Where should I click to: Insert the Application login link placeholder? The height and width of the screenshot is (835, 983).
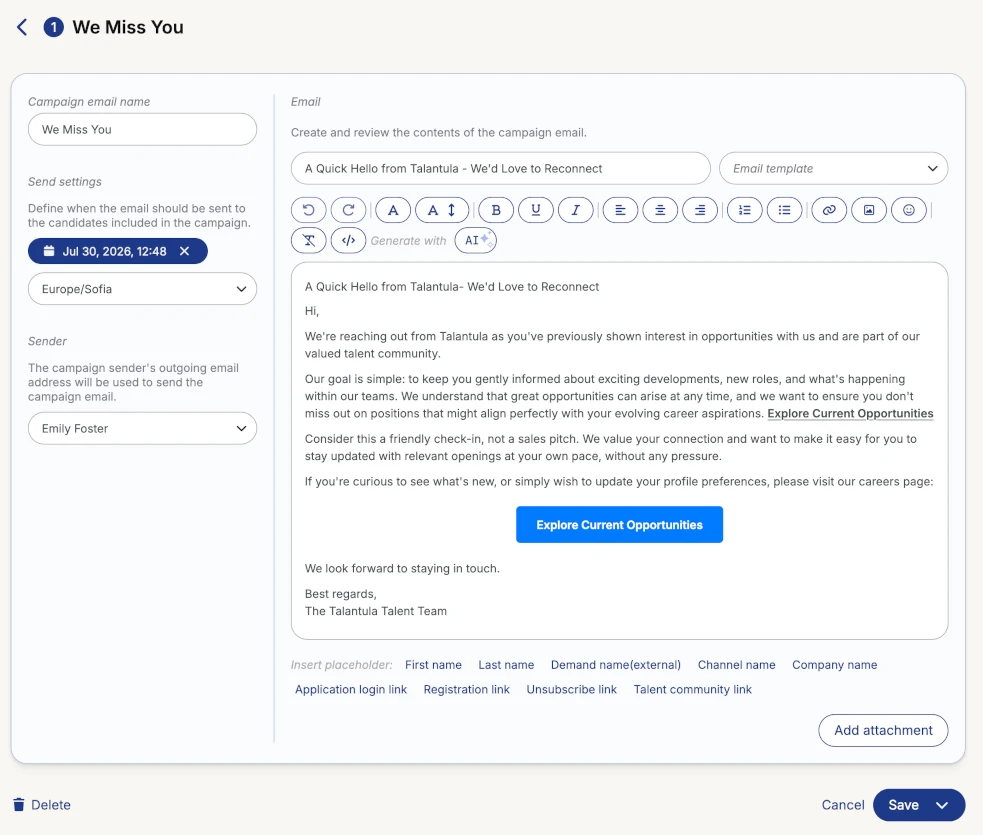click(x=351, y=690)
